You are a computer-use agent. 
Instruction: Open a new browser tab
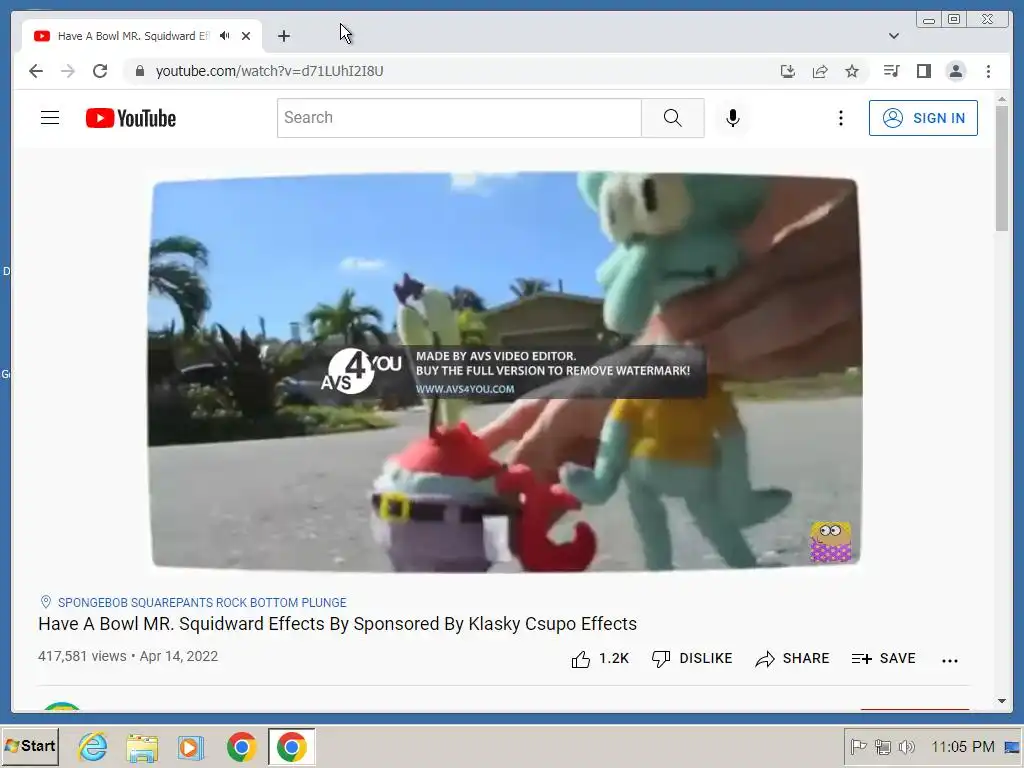(x=283, y=36)
